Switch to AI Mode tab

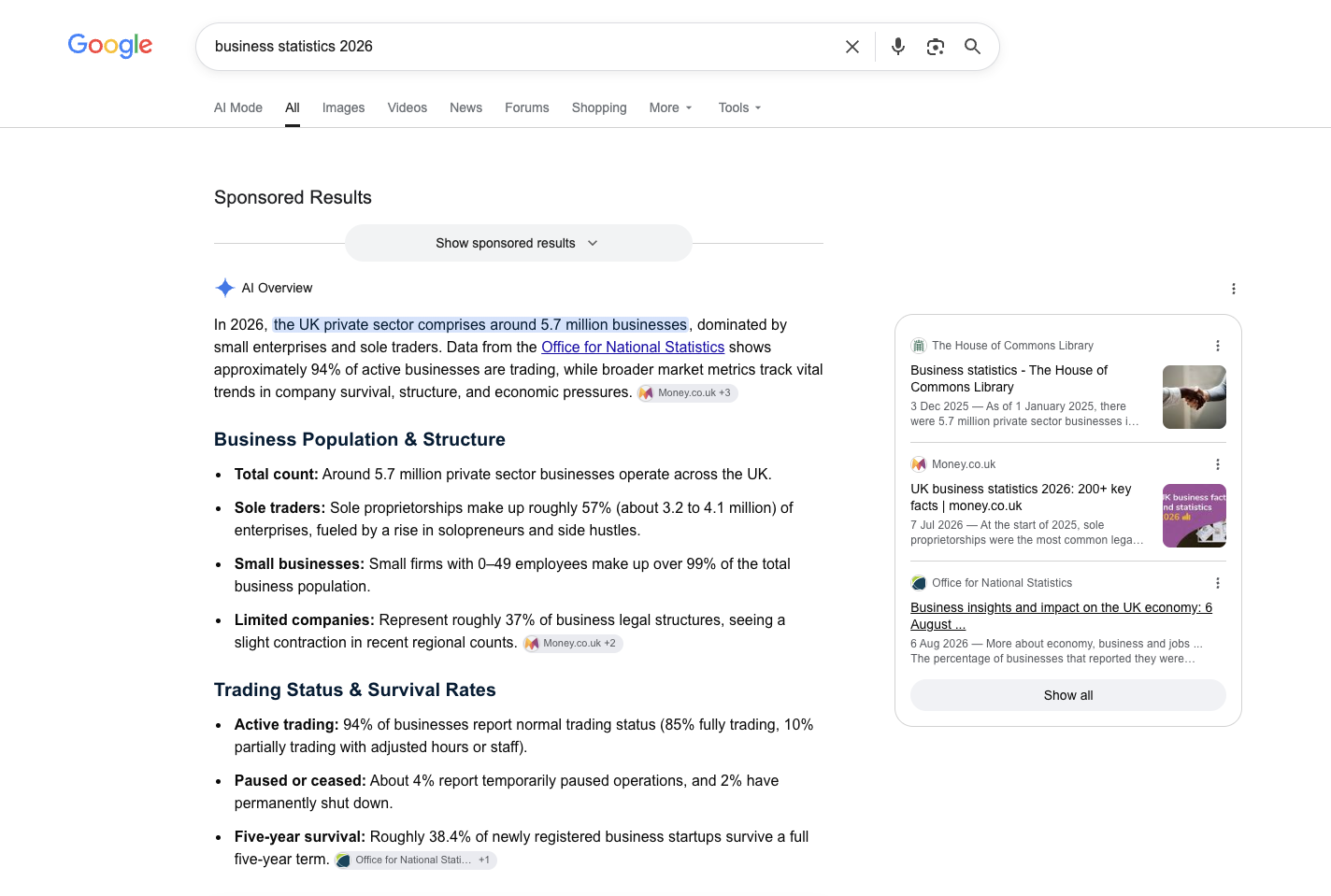pyautogui.click(x=238, y=107)
